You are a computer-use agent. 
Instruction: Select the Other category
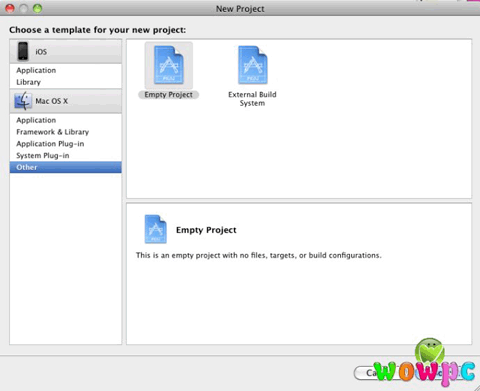point(66,167)
